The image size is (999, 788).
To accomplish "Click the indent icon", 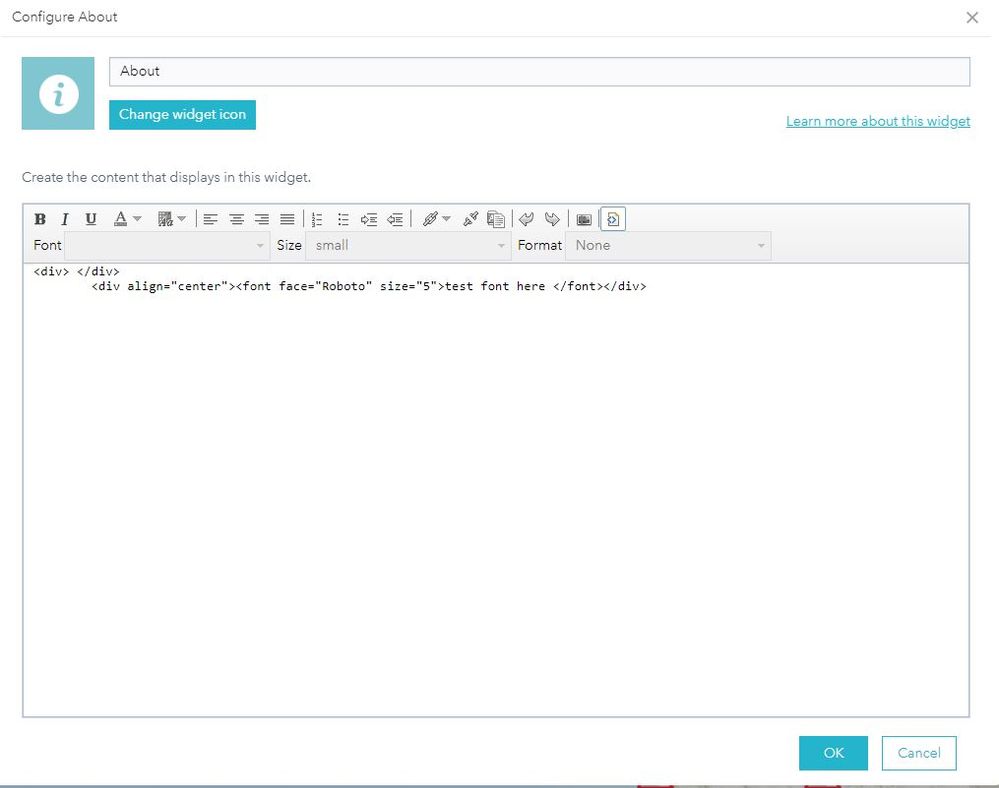I will coord(369,219).
